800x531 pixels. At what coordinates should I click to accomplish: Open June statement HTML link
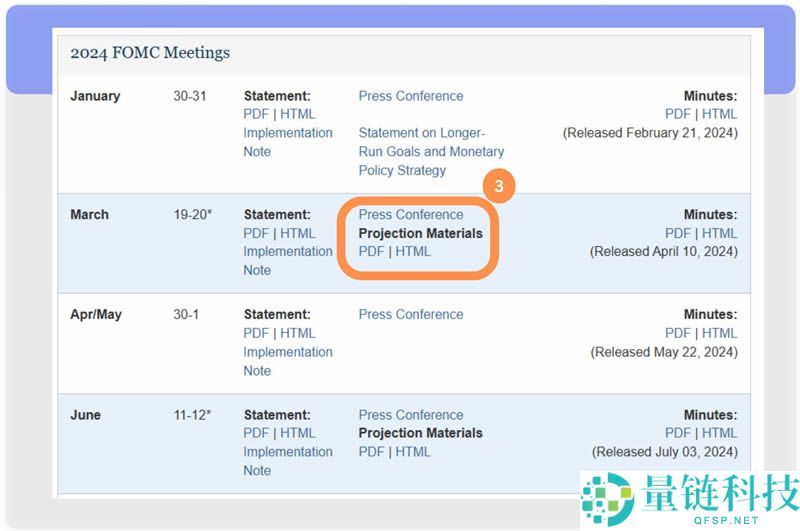[x=297, y=433]
